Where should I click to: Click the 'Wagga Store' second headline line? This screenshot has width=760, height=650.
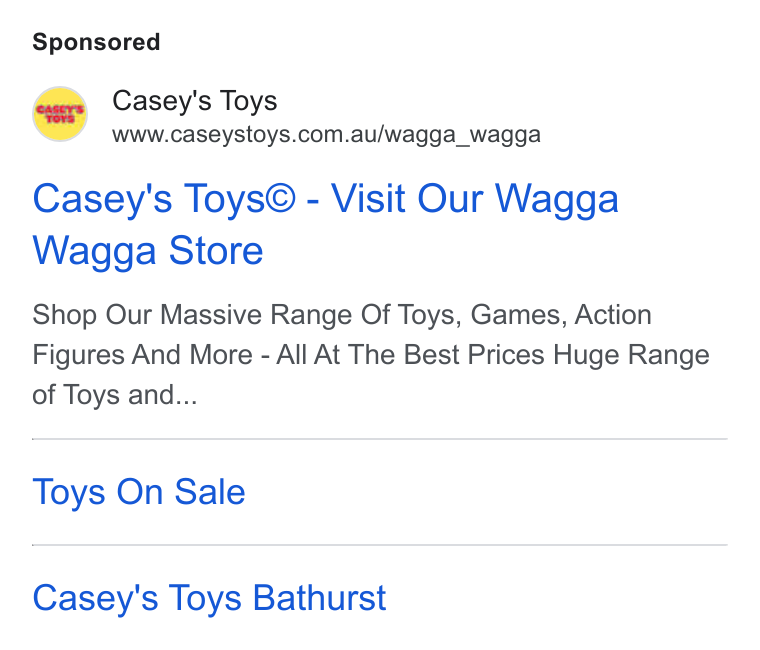pyautogui.click(x=148, y=251)
